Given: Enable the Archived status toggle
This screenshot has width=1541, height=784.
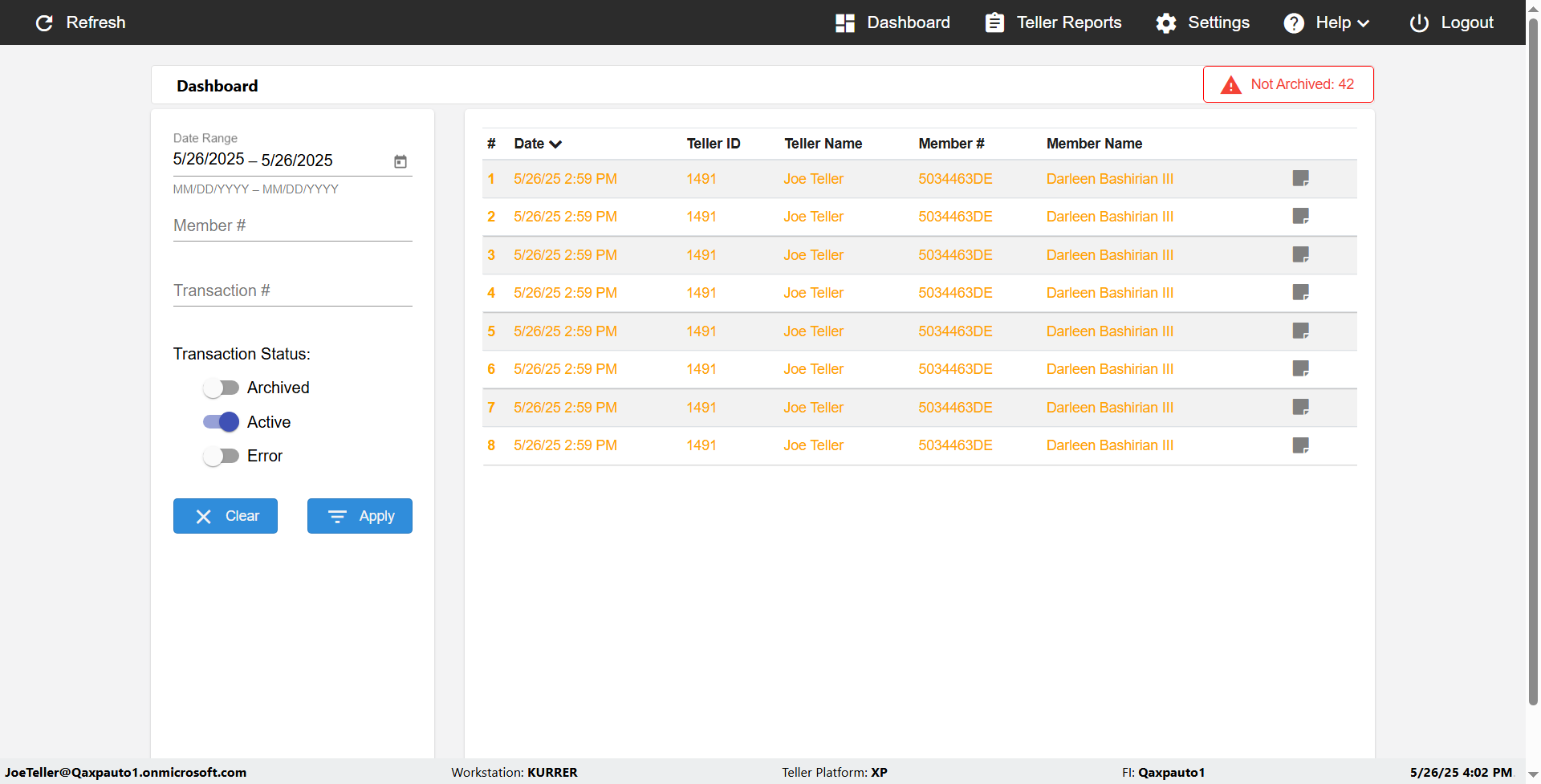Looking at the screenshot, I should 221,388.
